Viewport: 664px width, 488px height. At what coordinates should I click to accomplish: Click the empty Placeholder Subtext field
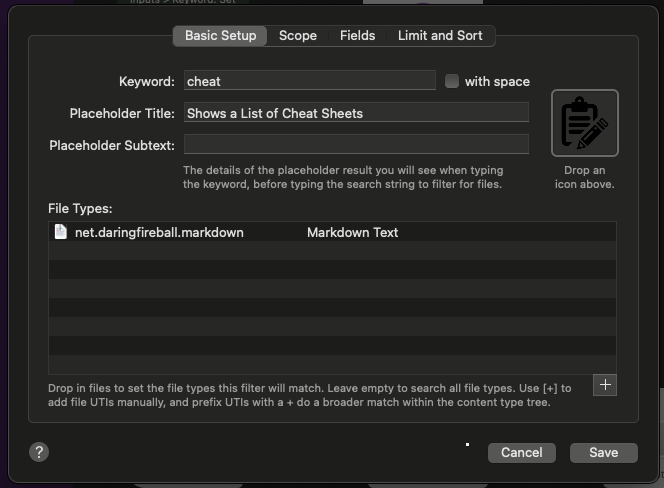[356, 144]
